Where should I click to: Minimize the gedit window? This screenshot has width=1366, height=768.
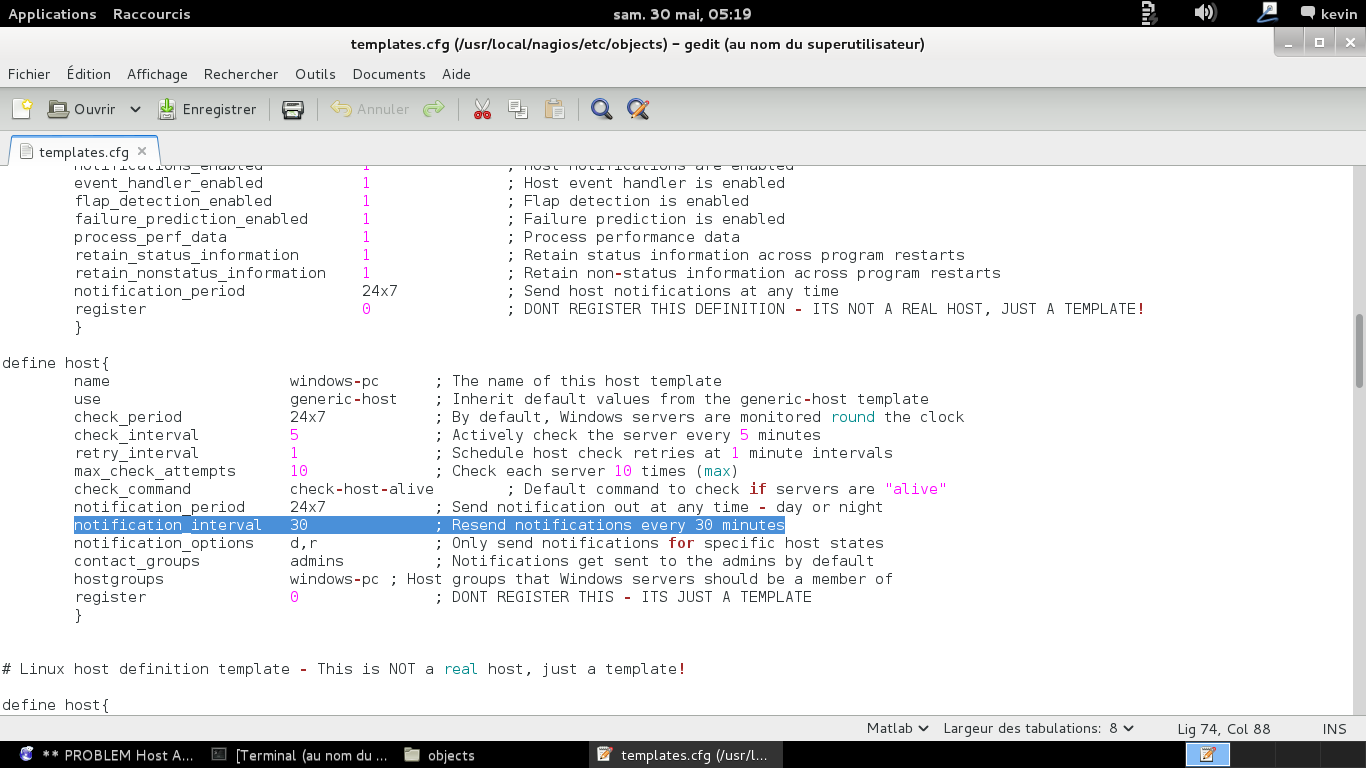point(1289,42)
